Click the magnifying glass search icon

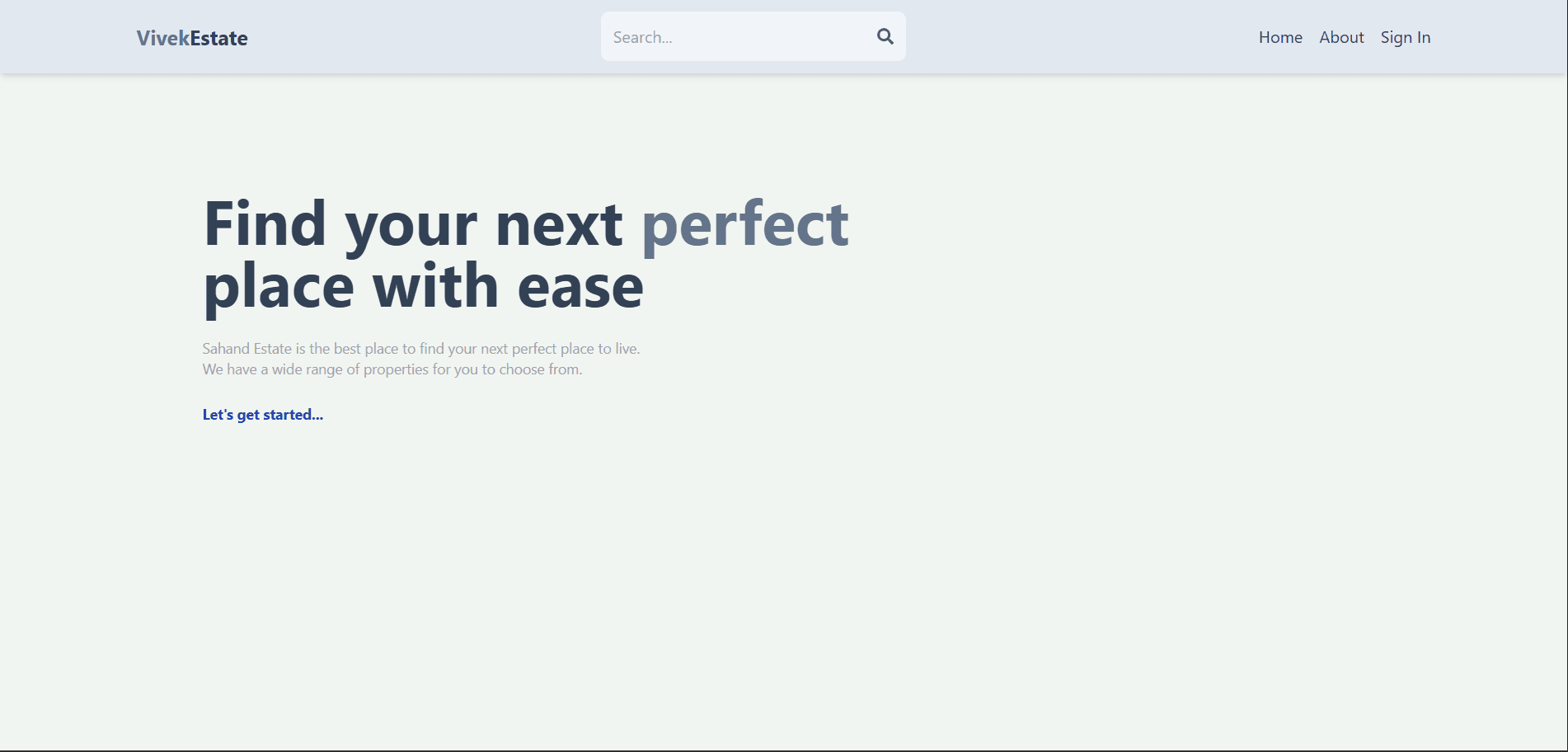pyautogui.click(x=885, y=36)
